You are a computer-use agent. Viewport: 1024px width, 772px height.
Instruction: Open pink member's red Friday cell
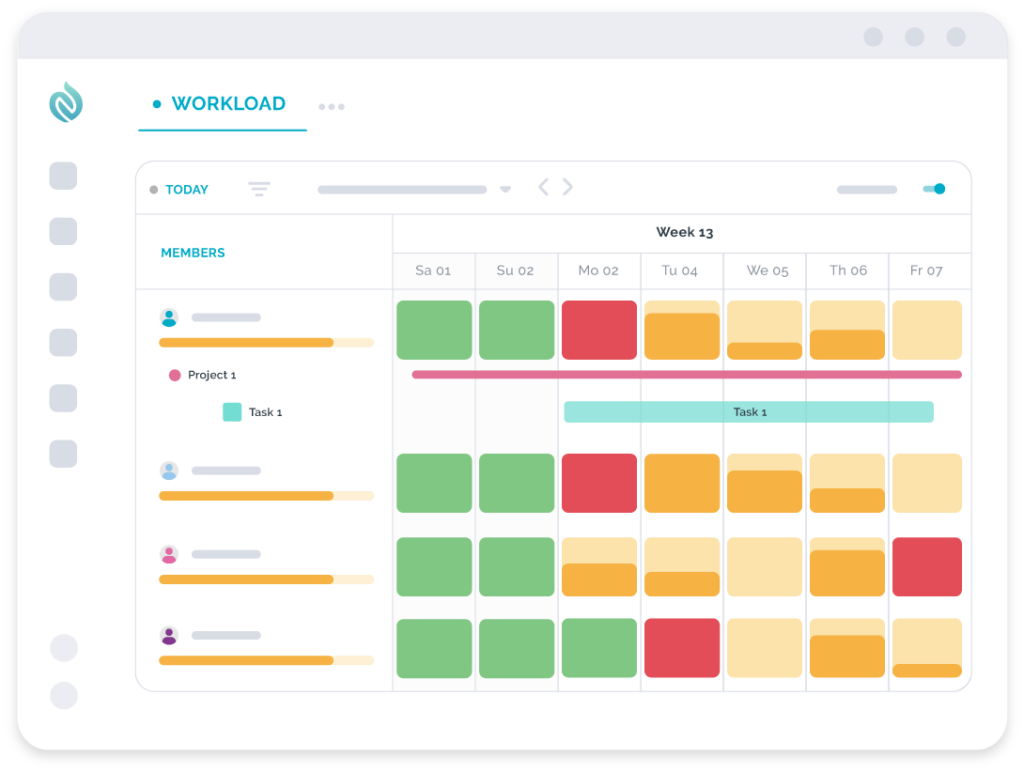click(927, 567)
